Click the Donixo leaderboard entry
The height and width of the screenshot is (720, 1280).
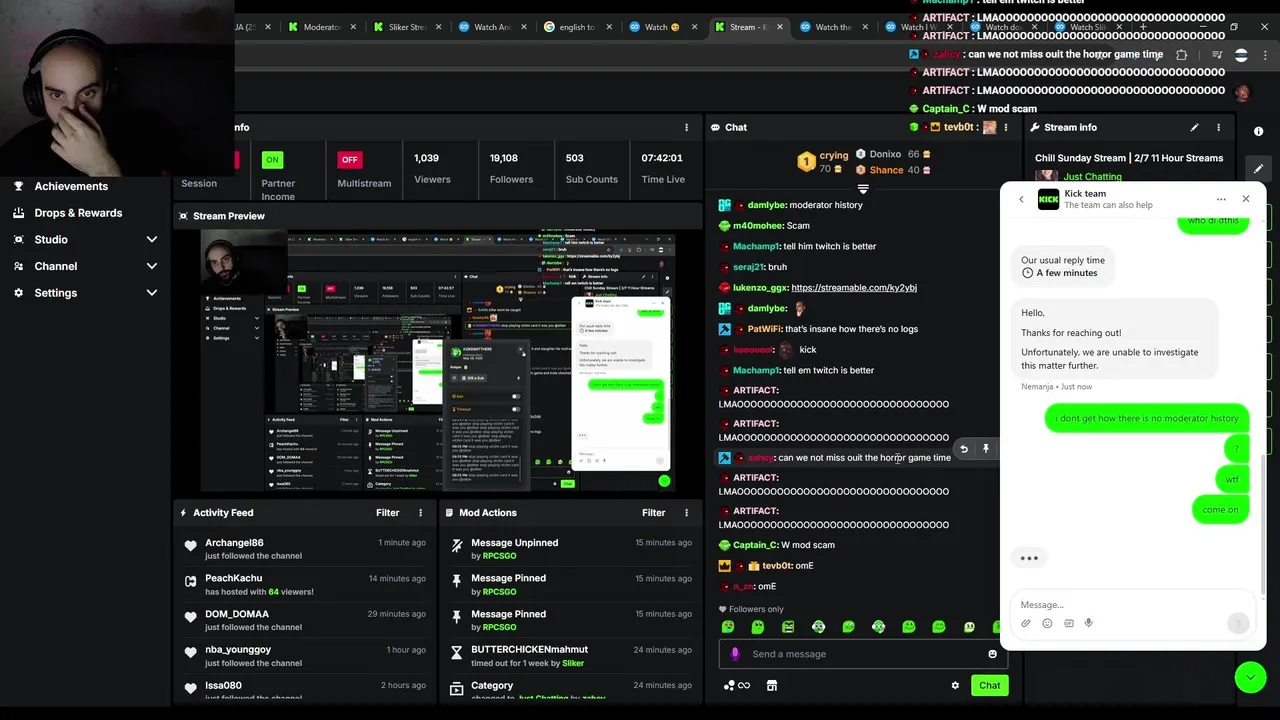tap(895, 155)
